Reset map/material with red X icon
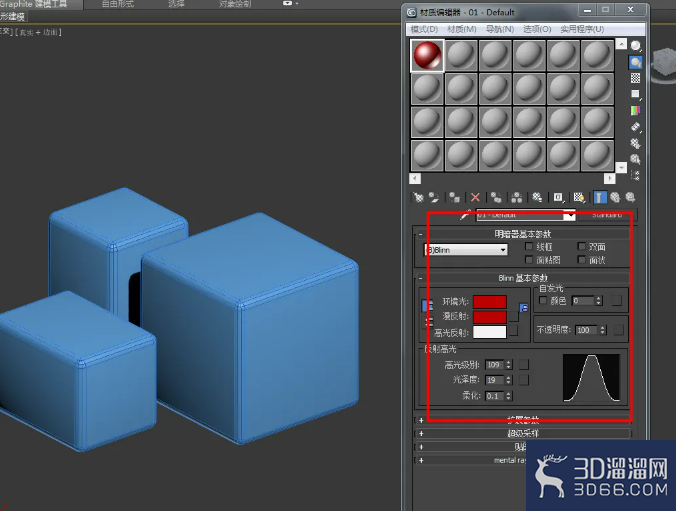 point(475,198)
